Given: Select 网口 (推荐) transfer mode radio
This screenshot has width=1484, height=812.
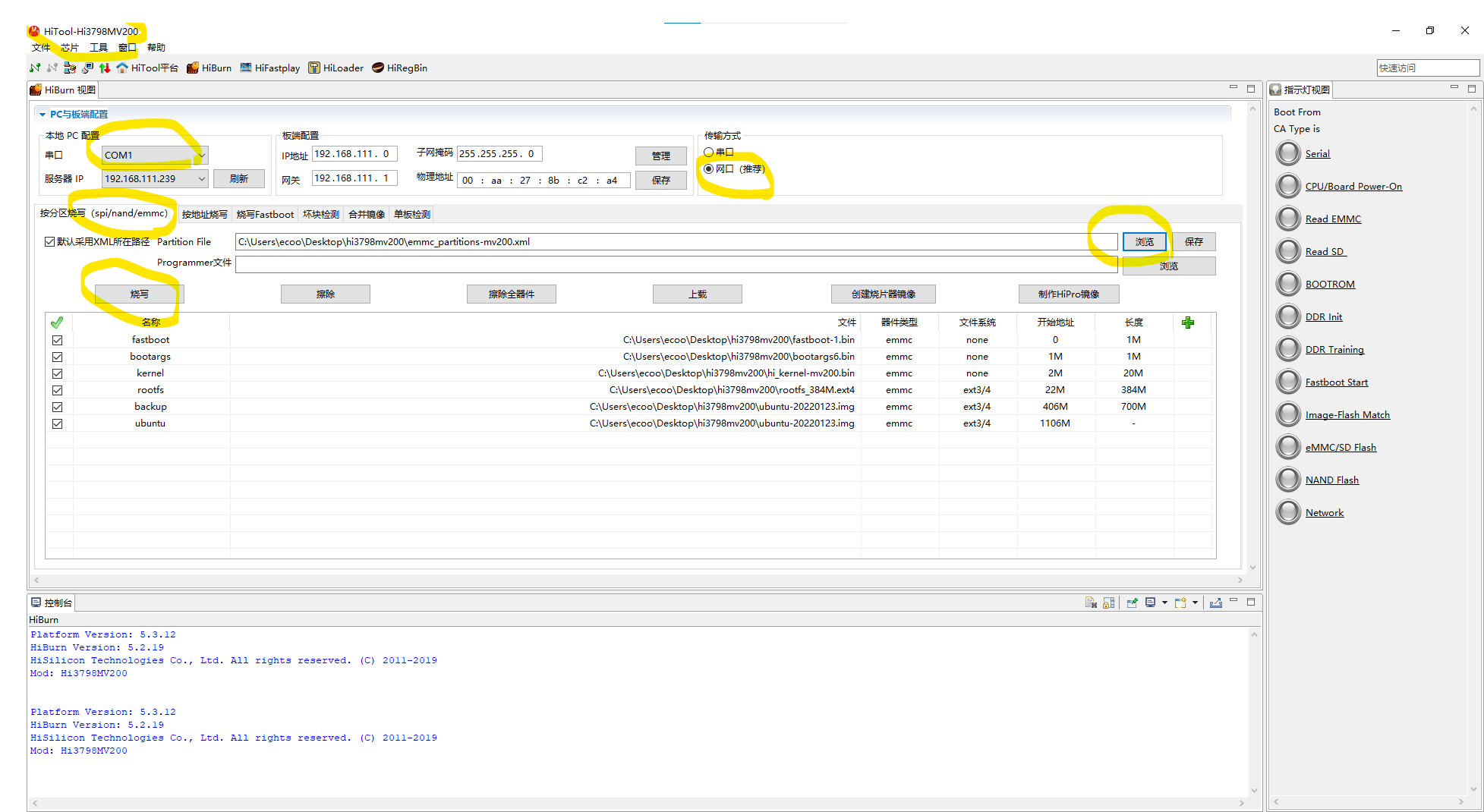Looking at the screenshot, I should pyautogui.click(x=709, y=168).
